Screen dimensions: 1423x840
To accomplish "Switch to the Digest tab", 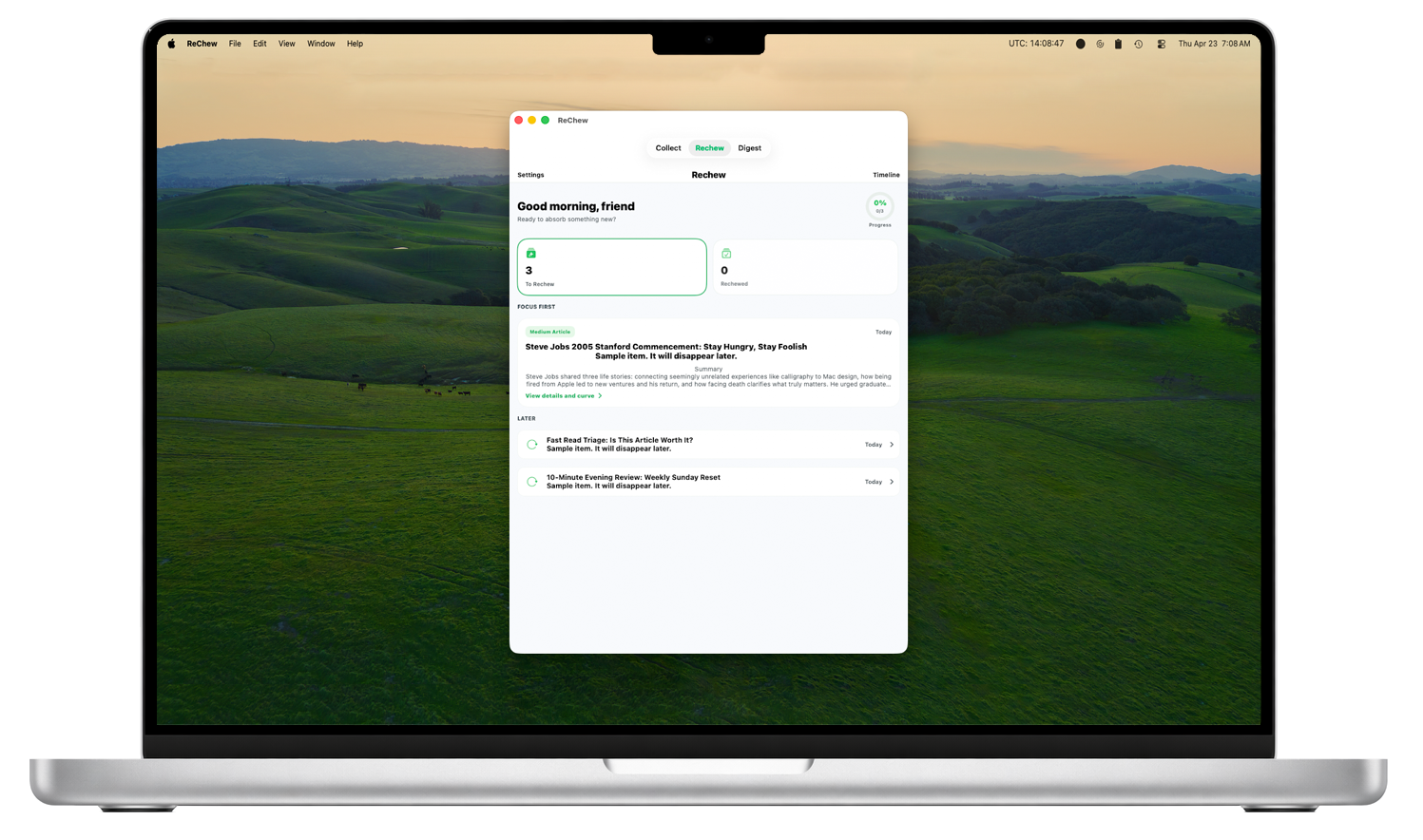I will pyautogui.click(x=749, y=148).
